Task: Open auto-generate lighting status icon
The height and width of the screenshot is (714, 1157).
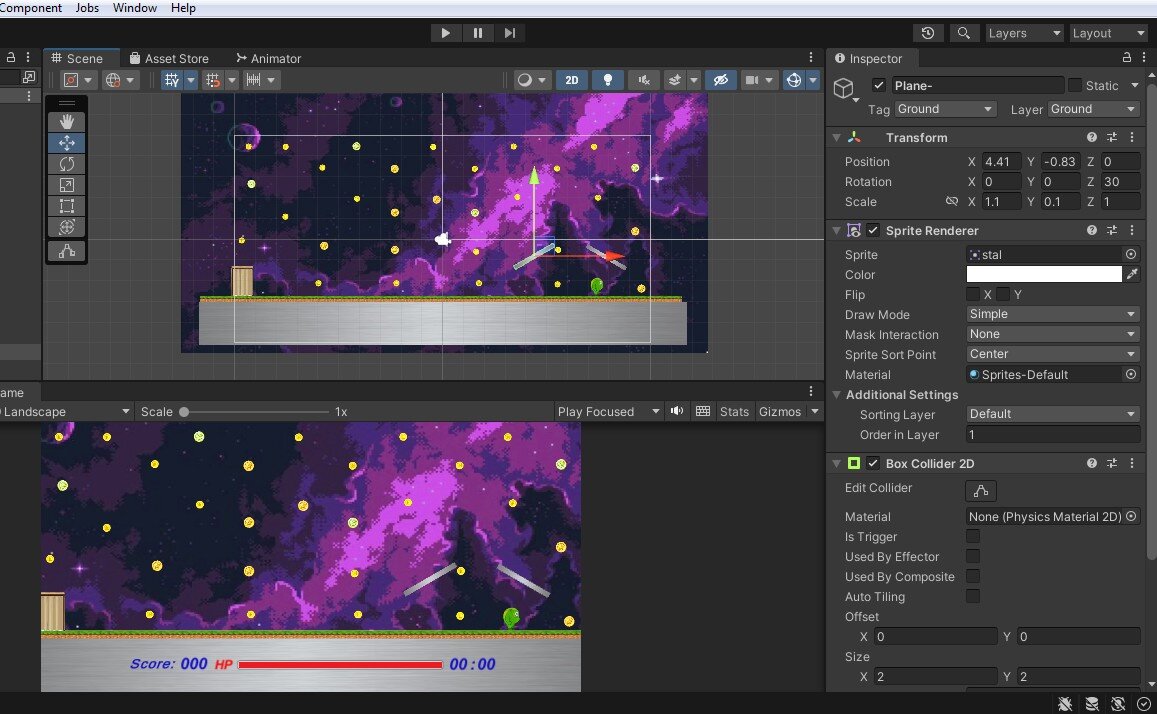Action: pyautogui.click(x=1116, y=703)
